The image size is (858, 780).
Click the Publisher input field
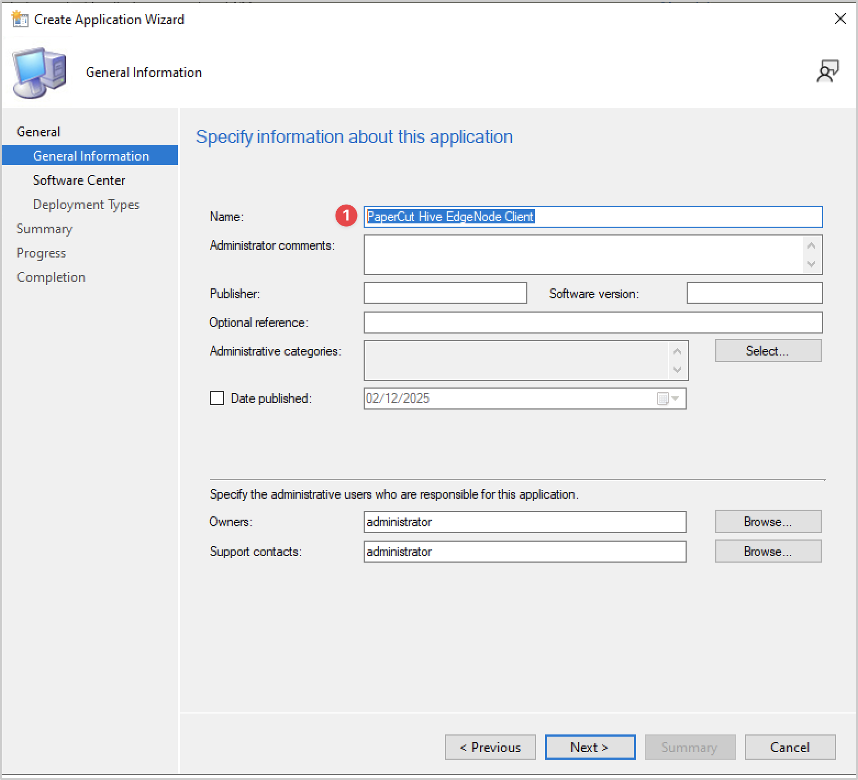pyautogui.click(x=445, y=293)
